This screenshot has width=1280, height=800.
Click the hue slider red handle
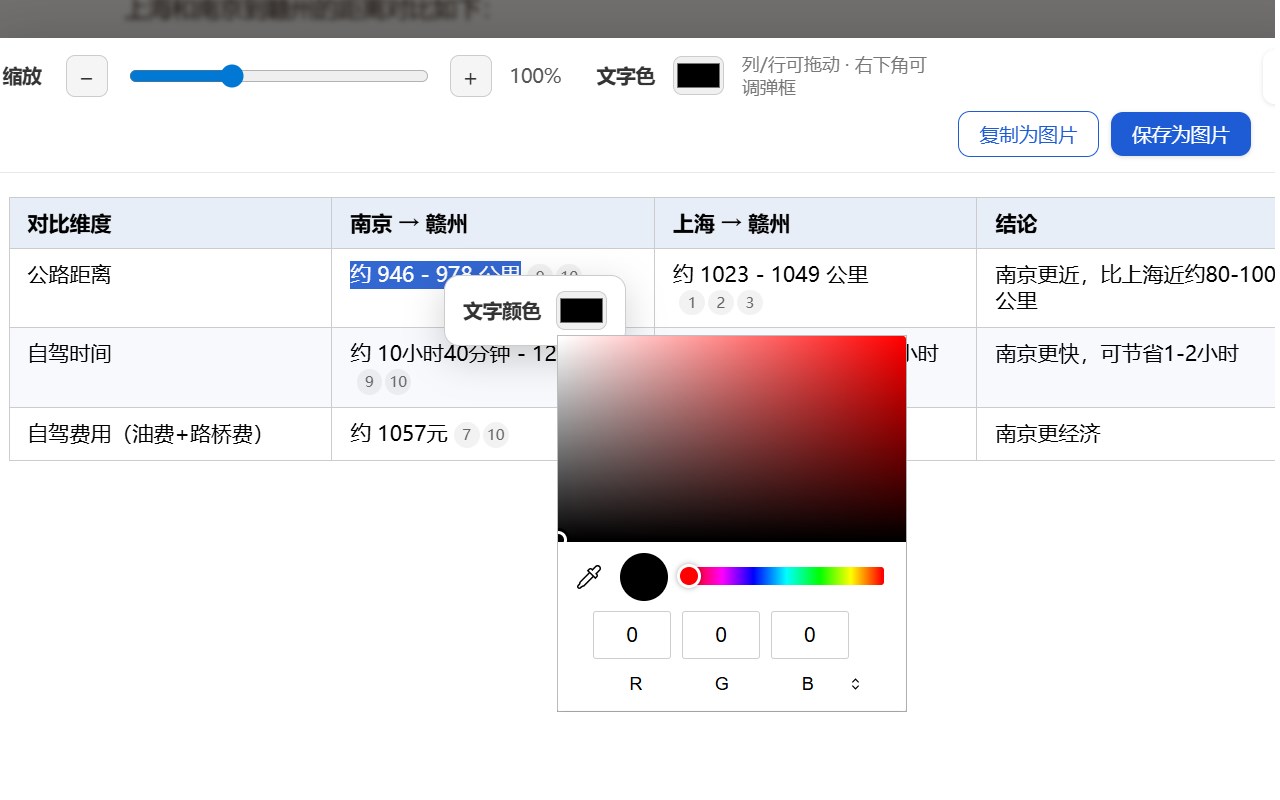pos(689,576)
